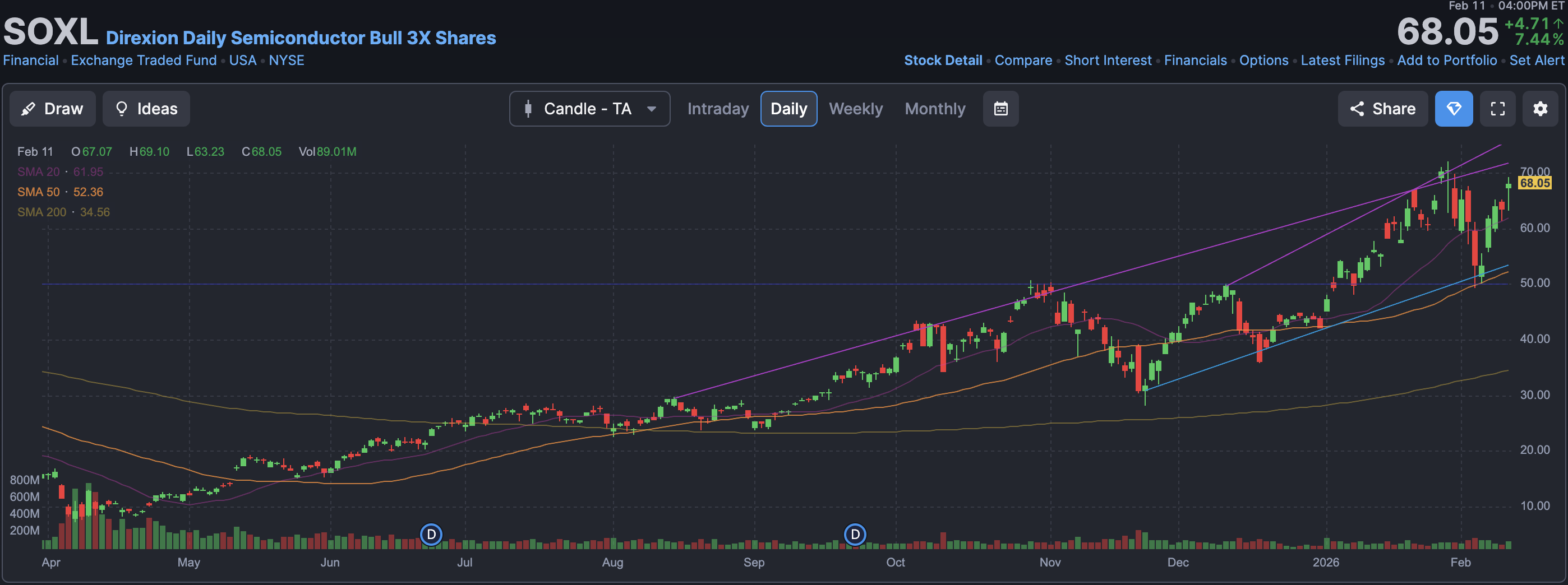Click the dropdown arrow in chart type selector
The height and width of the screenshot is (585, 1568).
[x=651, y=109]
